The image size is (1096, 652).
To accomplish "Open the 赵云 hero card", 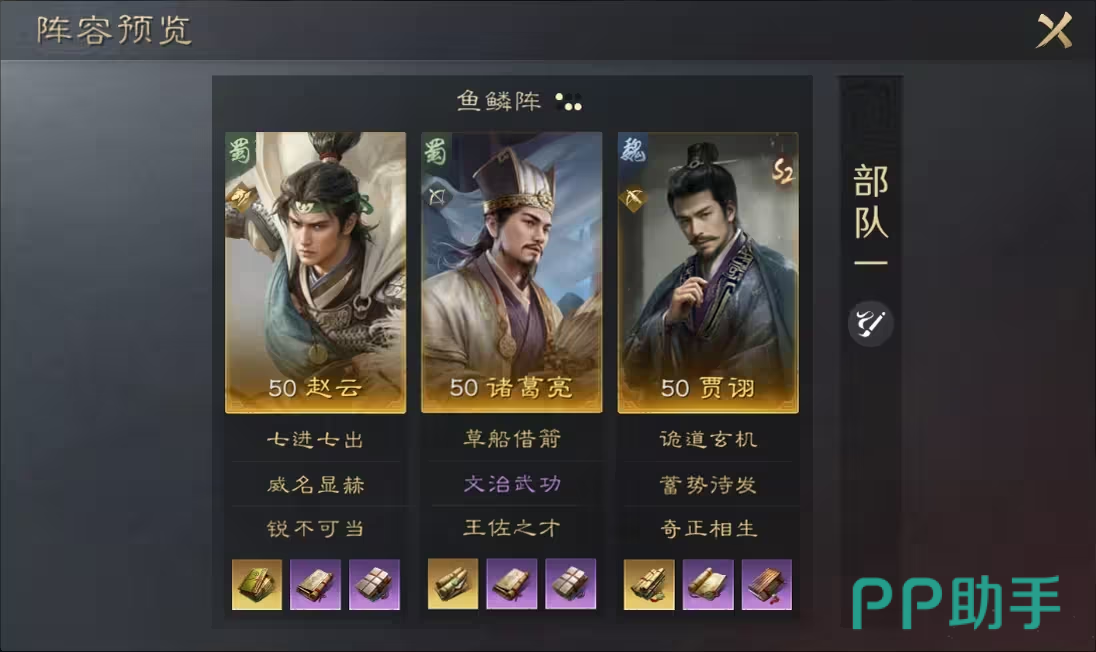I will pos(315,273).
